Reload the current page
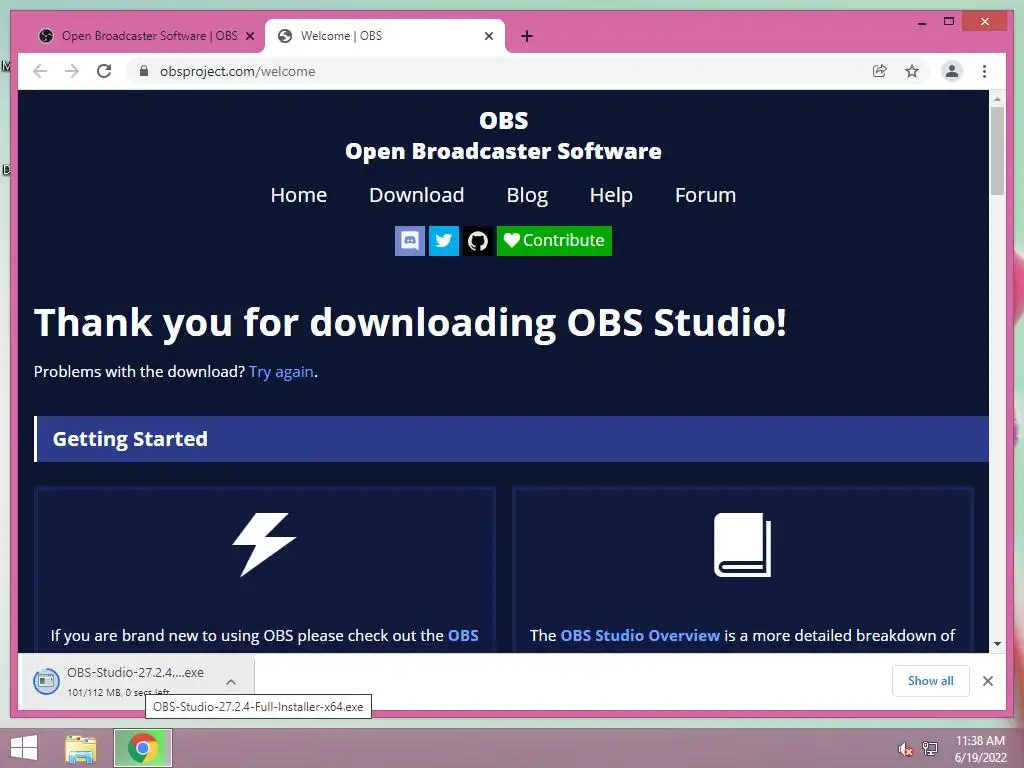The image size is (1024, 768). tap(104, 71)
